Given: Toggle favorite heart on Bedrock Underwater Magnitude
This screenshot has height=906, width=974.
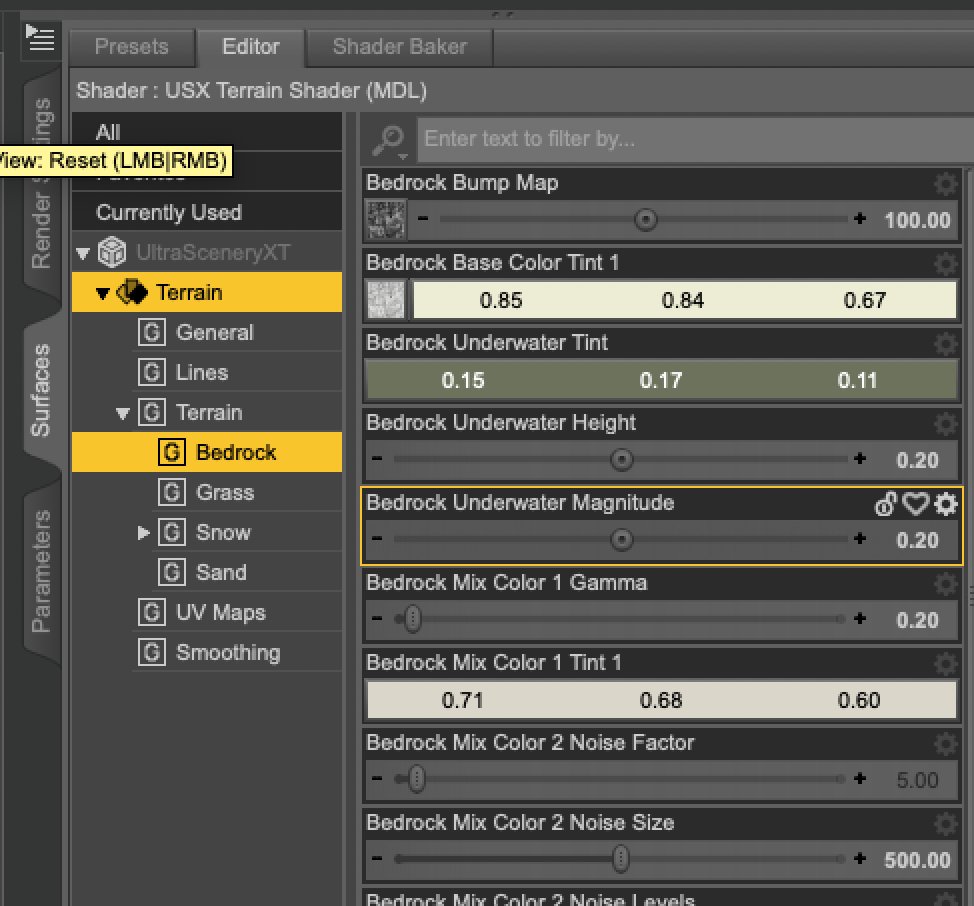Looking at the screenshot, I should pyautogui.click(x=916, y=504).
